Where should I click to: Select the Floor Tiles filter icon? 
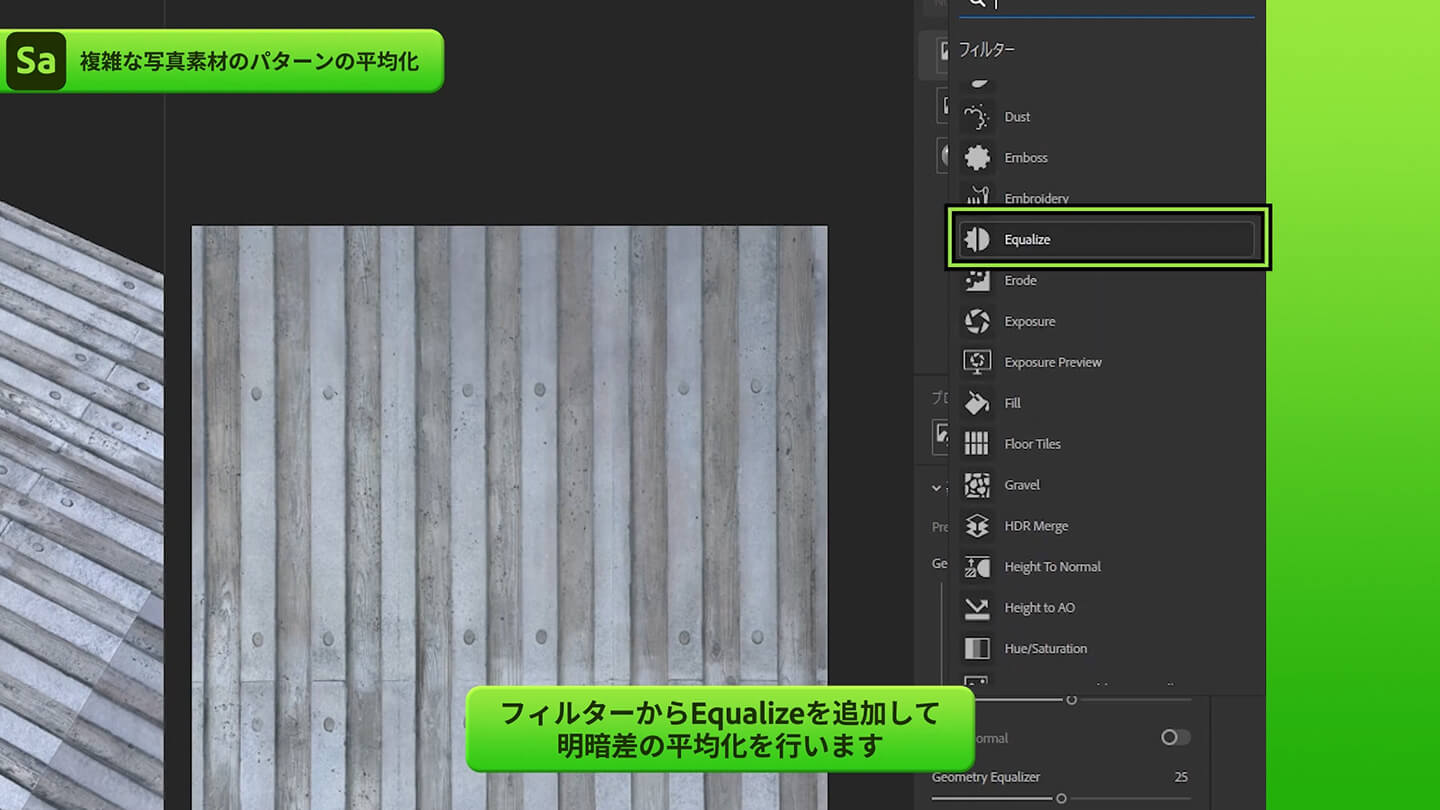(x=977, y=444)
